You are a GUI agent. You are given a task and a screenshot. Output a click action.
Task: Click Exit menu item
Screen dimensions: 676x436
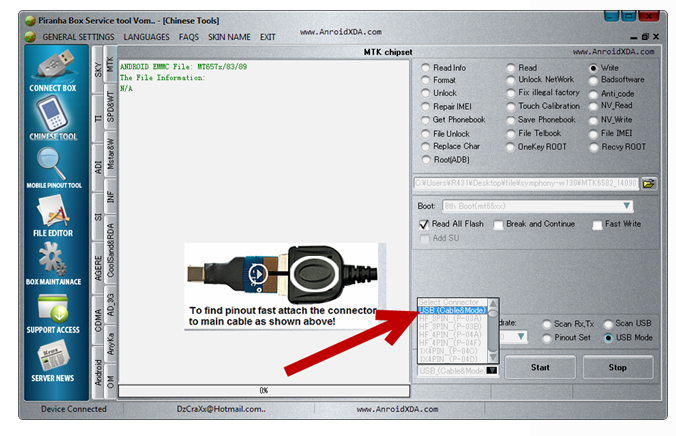click(x=267, y=37)
